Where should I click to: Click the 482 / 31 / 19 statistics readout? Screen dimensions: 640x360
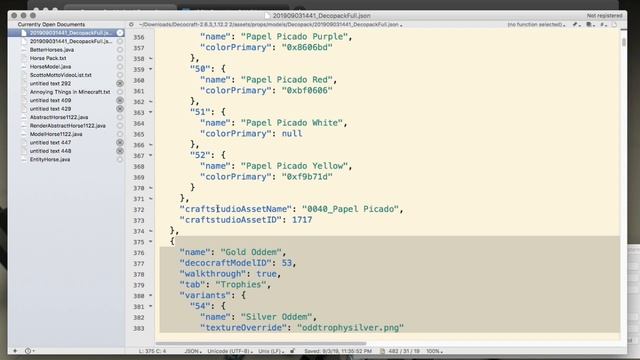click(x=404, y=351)
